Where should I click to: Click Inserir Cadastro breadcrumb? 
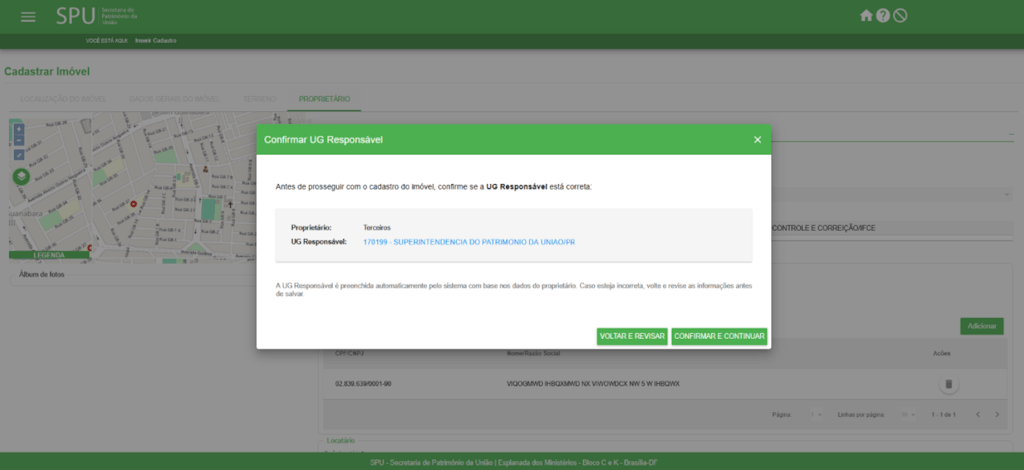point(155,40)
